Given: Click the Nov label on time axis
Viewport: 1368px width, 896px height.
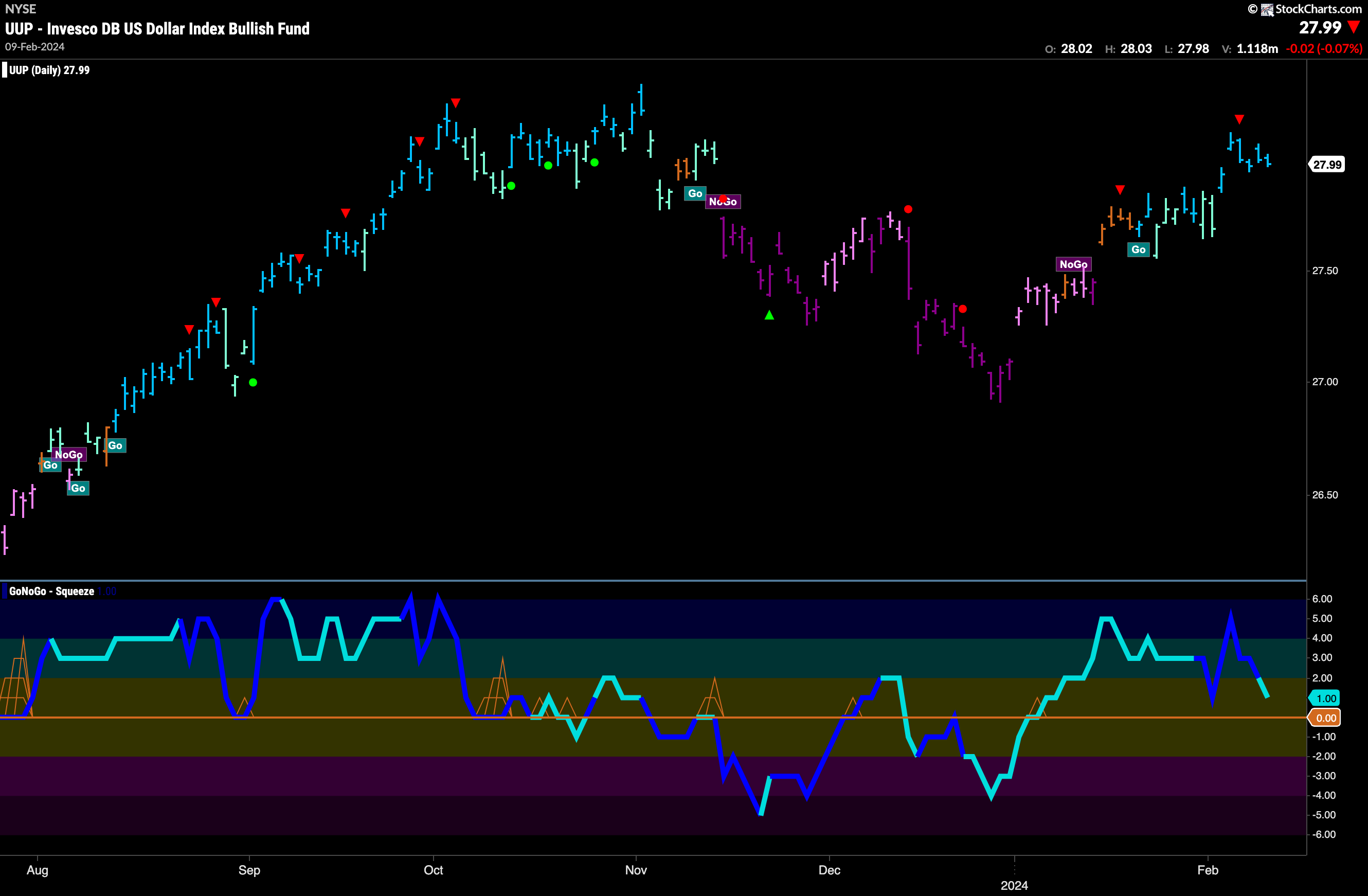Looking at the screenshot, I should coord(636,870).
